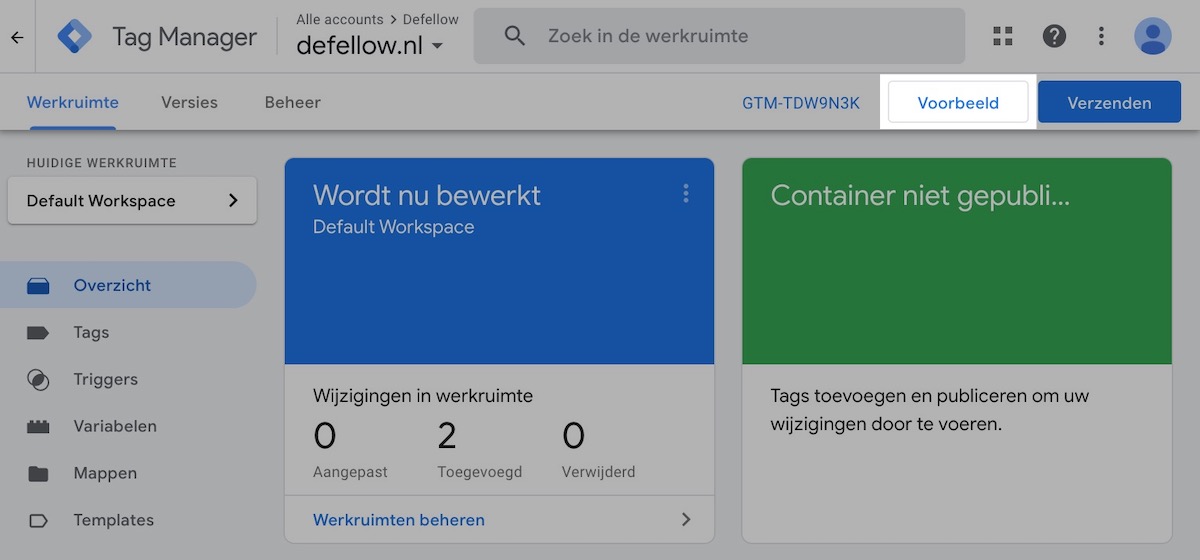Click the Voorbeeld button

pos(958,102)
